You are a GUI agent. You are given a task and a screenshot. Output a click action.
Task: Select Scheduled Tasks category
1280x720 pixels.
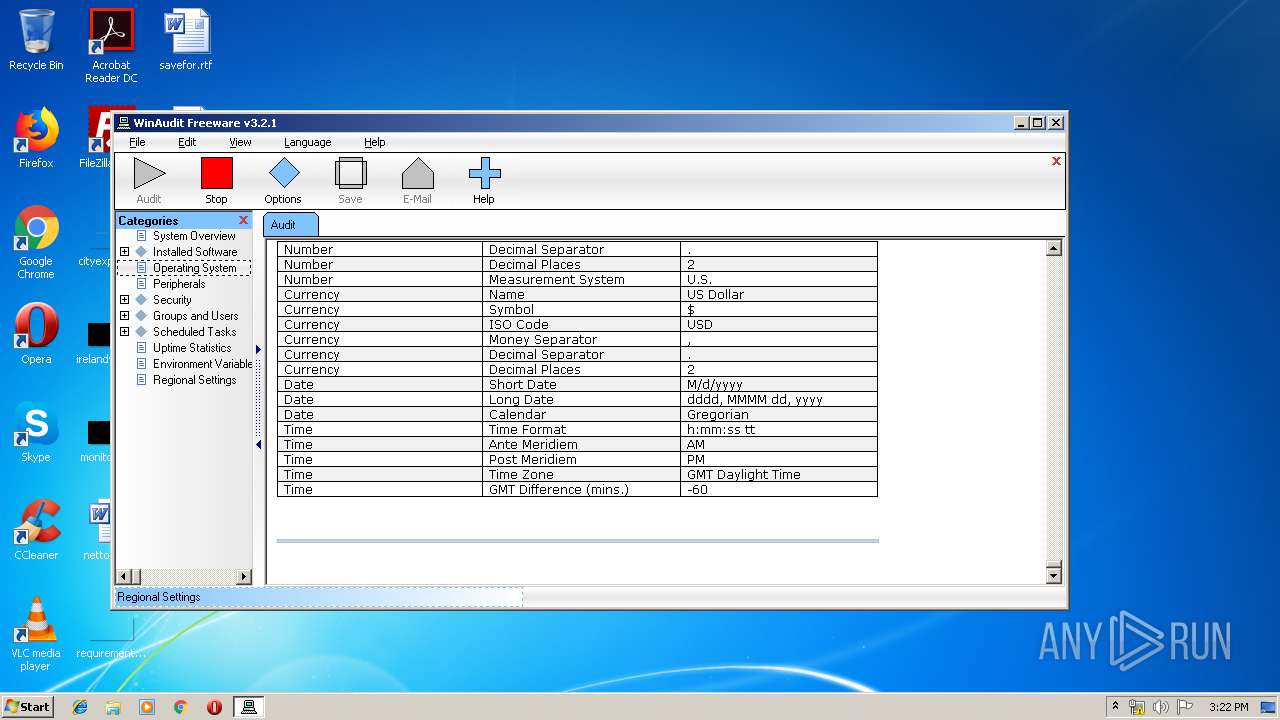coord(194,332)
